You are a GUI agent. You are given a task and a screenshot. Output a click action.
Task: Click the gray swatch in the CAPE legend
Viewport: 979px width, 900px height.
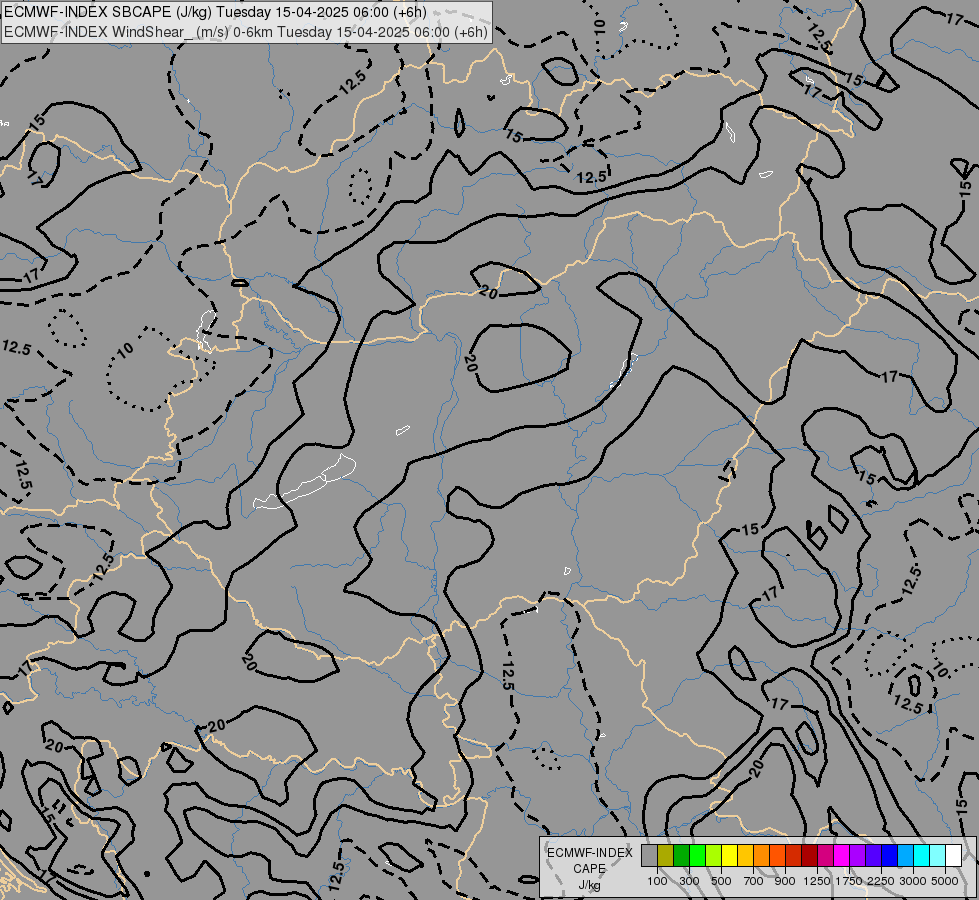point(649,855)
